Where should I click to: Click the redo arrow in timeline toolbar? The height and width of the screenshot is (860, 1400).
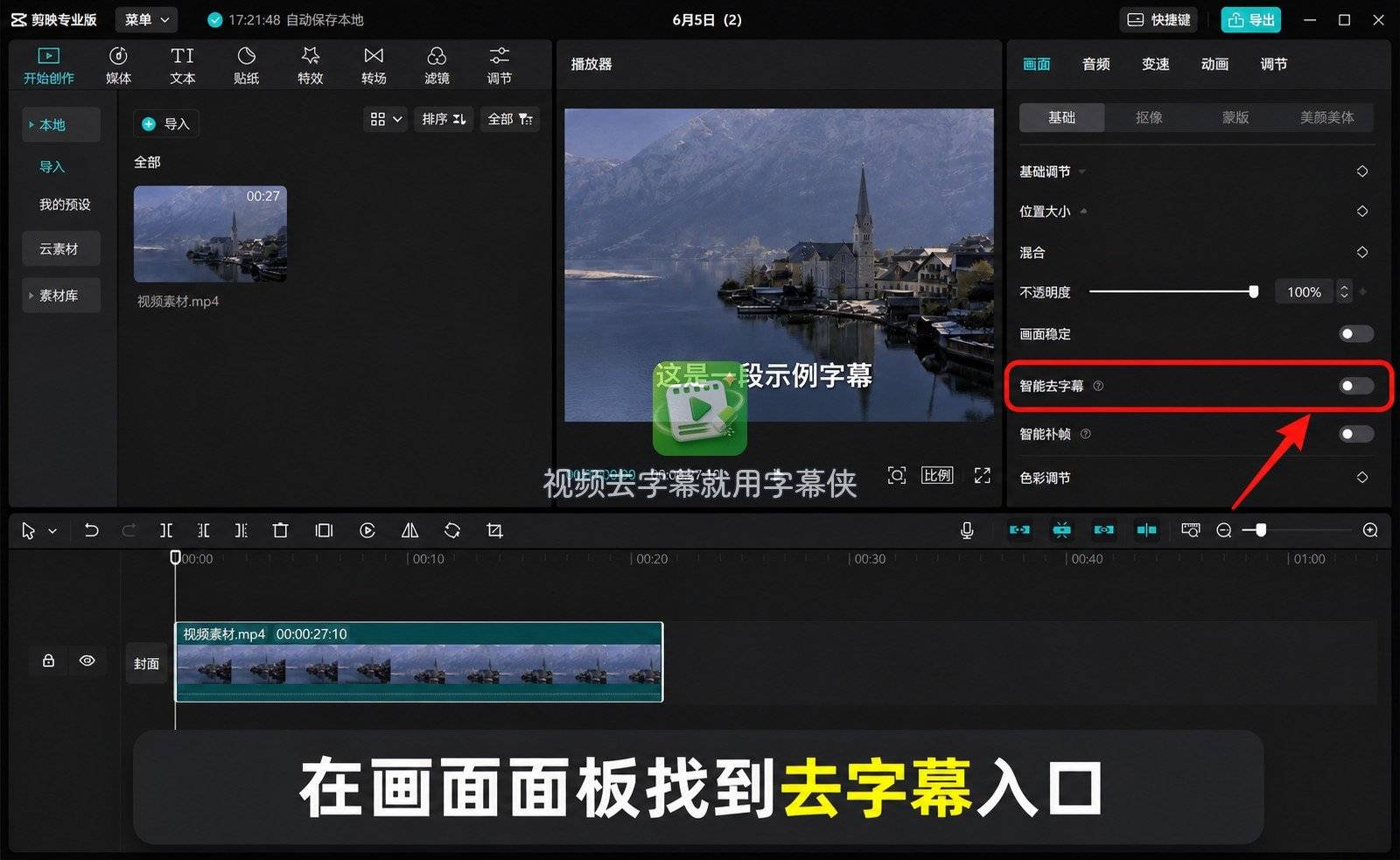tap(129, 530)
